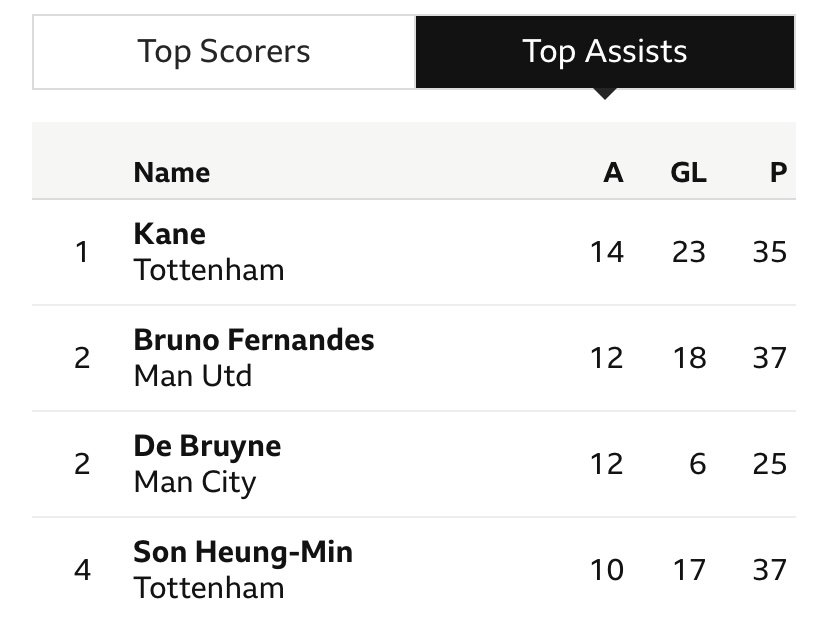The width and height of the screenshot is (828, 620).
Task: Click Son Heung-Min's 10 assists value
Action: 606,570
